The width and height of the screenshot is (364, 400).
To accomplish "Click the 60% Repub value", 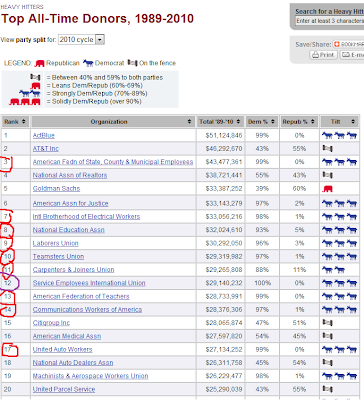I will point(299,189).
